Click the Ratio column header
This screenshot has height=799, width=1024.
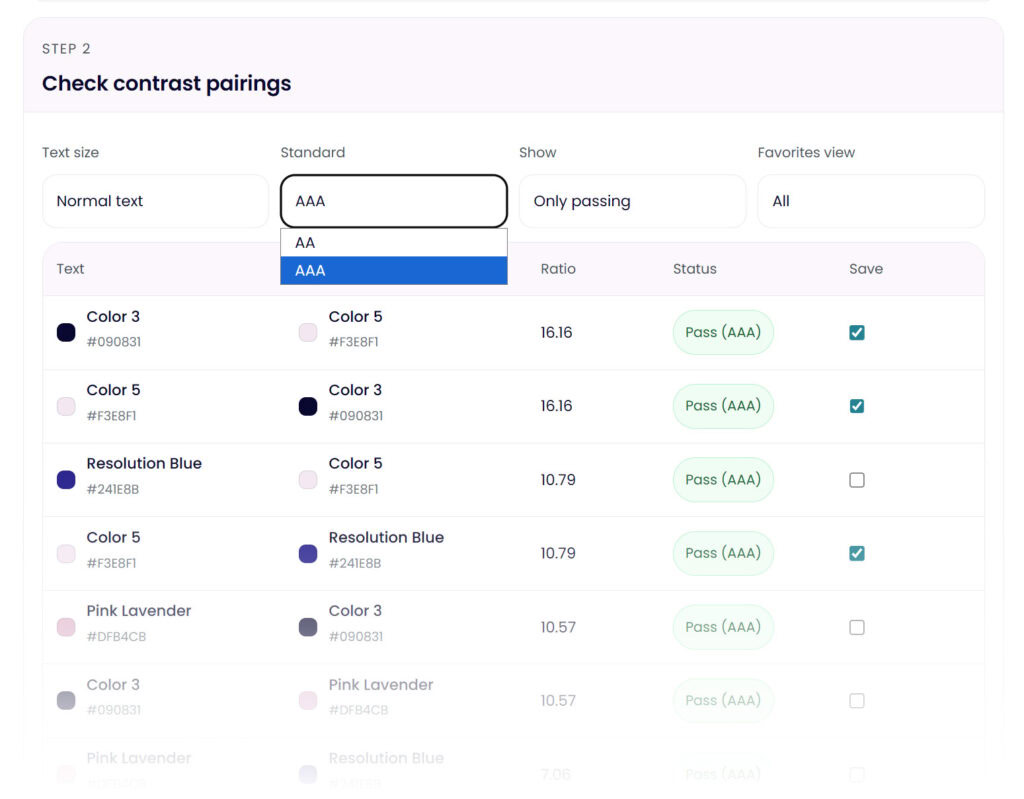pyautogui.click(x=558, y=268)
